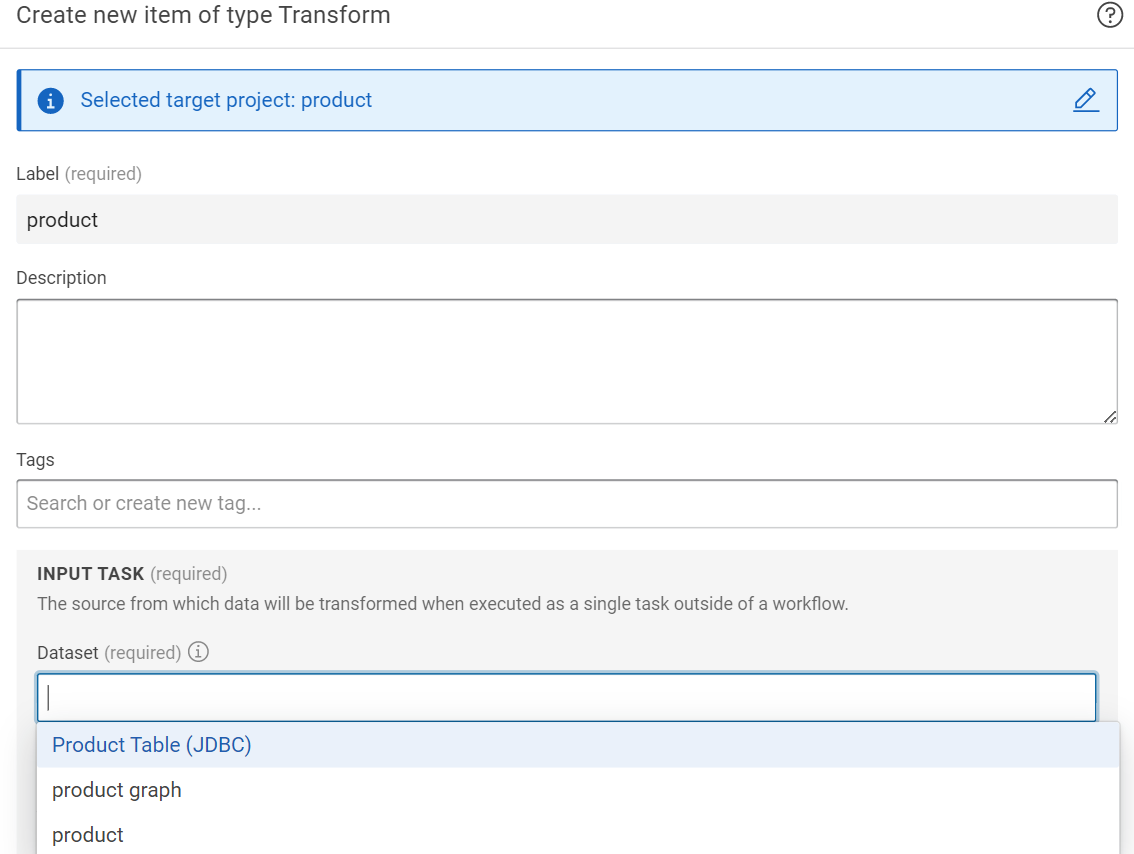Screen dimensions: 1134x854
Task: Click into the Label field containing 'product'
Action: click(566, 220)
